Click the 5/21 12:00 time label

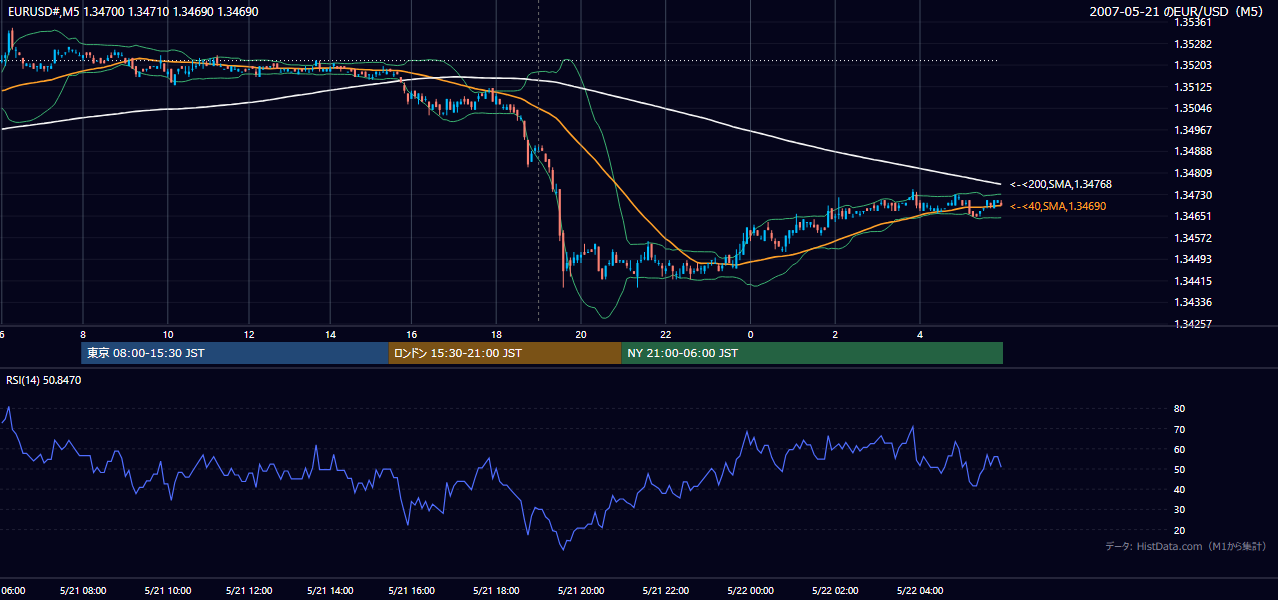point(250,591)
